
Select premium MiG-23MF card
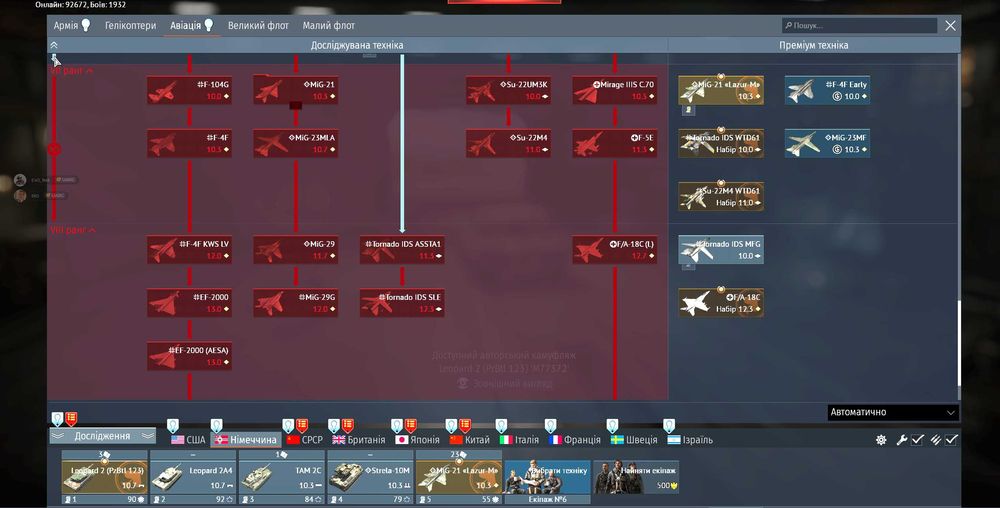pos(827,143)
